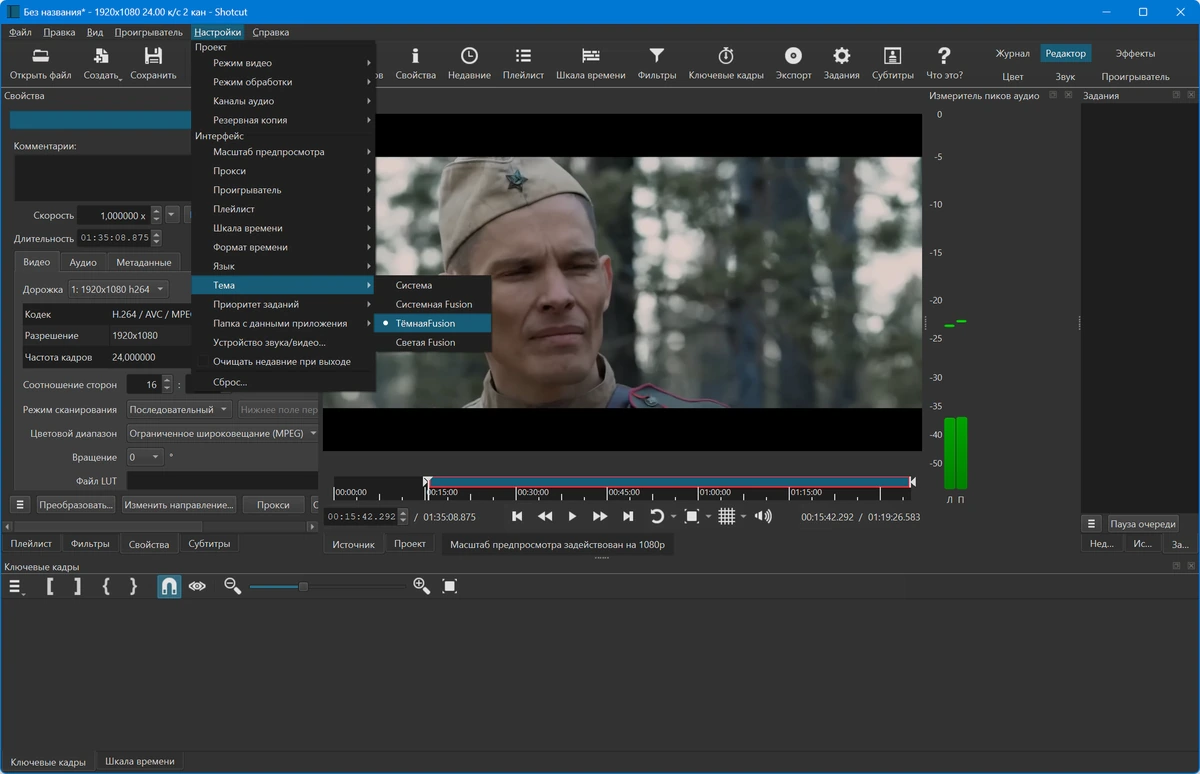Open the Filters (Фильтры) funnel icon
The image size is (1200, 774).
point(656,62)
